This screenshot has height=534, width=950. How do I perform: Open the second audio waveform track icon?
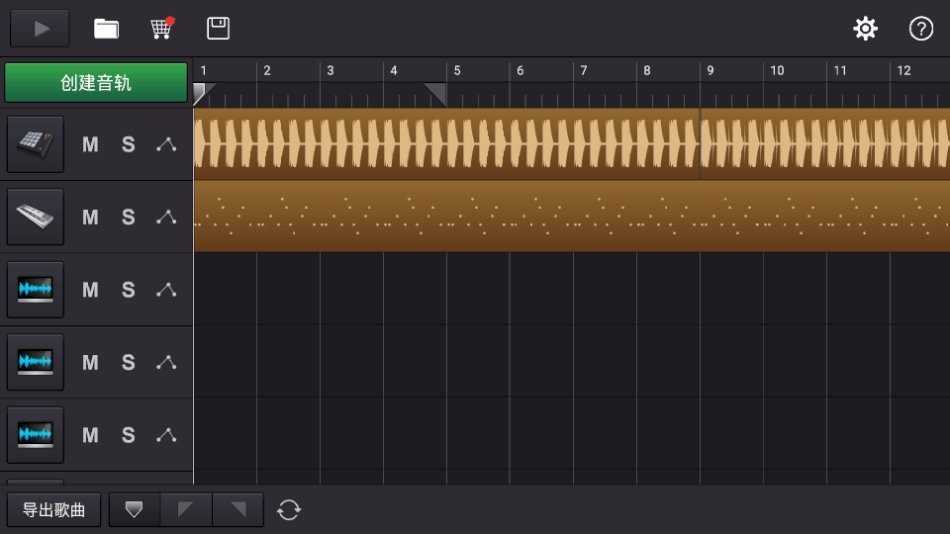(35, 362)
